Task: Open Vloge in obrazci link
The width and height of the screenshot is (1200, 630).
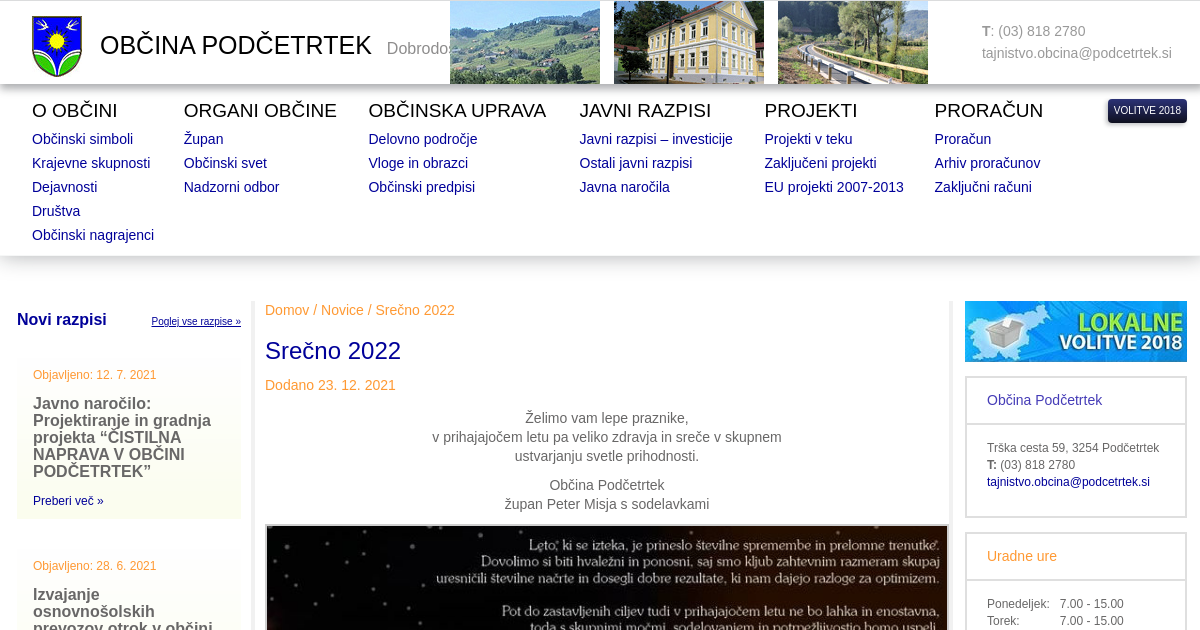Action: [x=418, y=163]
